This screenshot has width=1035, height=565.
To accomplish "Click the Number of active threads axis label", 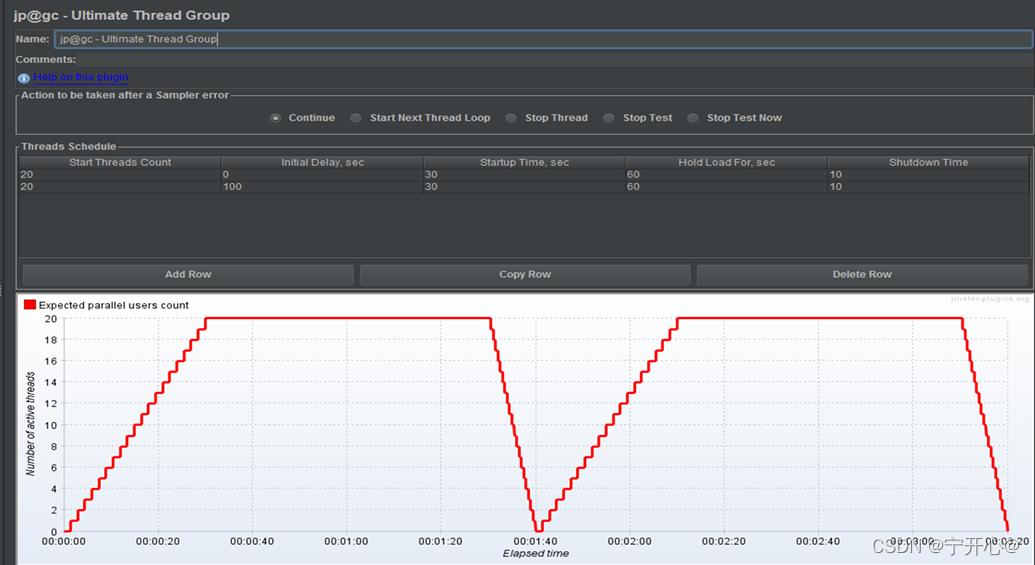I will click(30, 424).
